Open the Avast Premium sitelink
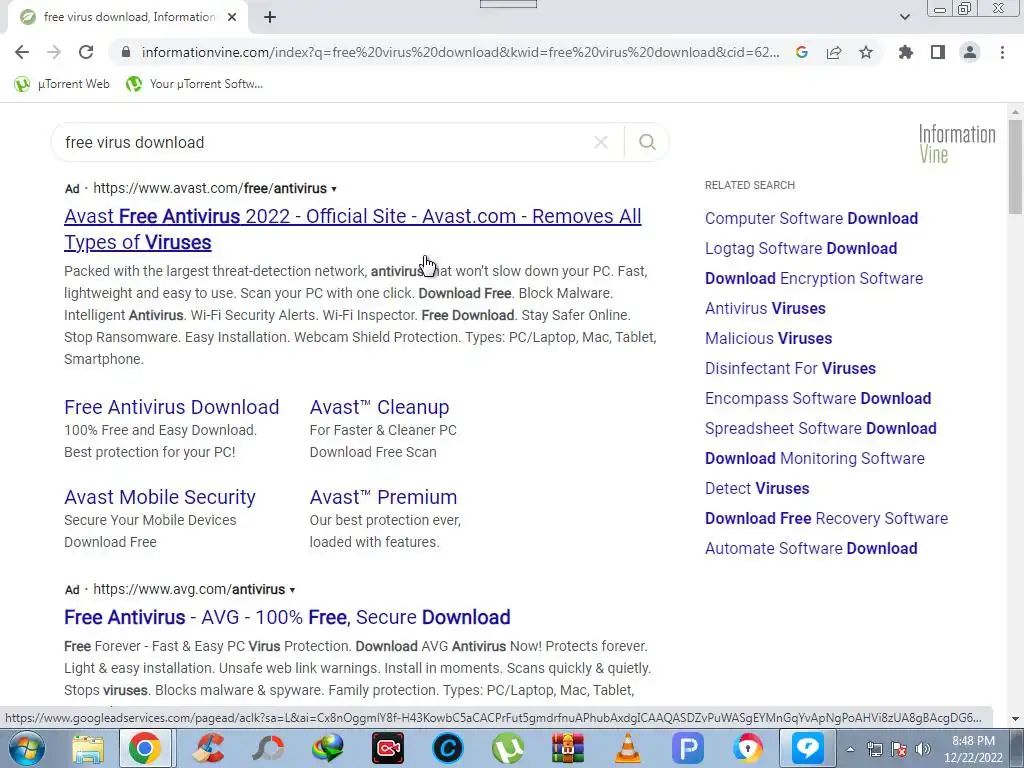Screen dimensions: 1024x768 (383, 497)
